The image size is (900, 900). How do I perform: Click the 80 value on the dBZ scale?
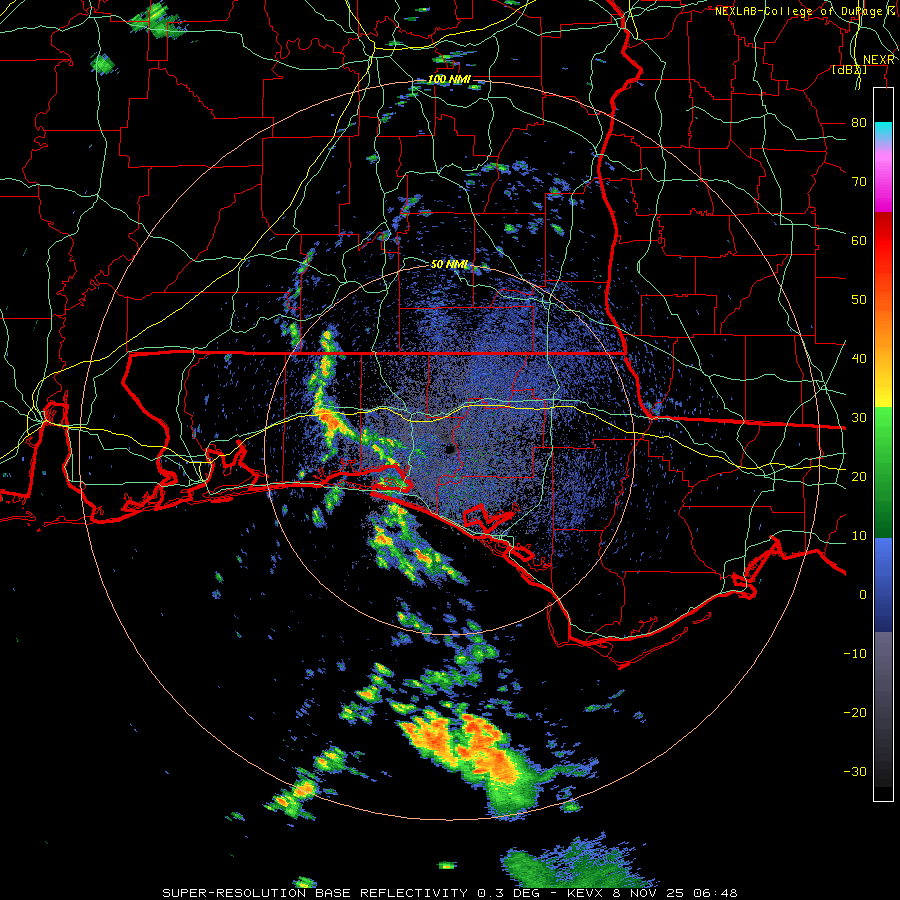click(859, 122)
